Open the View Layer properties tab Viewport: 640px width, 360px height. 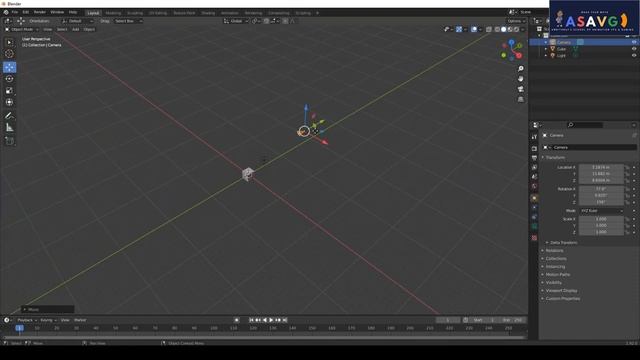pos(534,167)
